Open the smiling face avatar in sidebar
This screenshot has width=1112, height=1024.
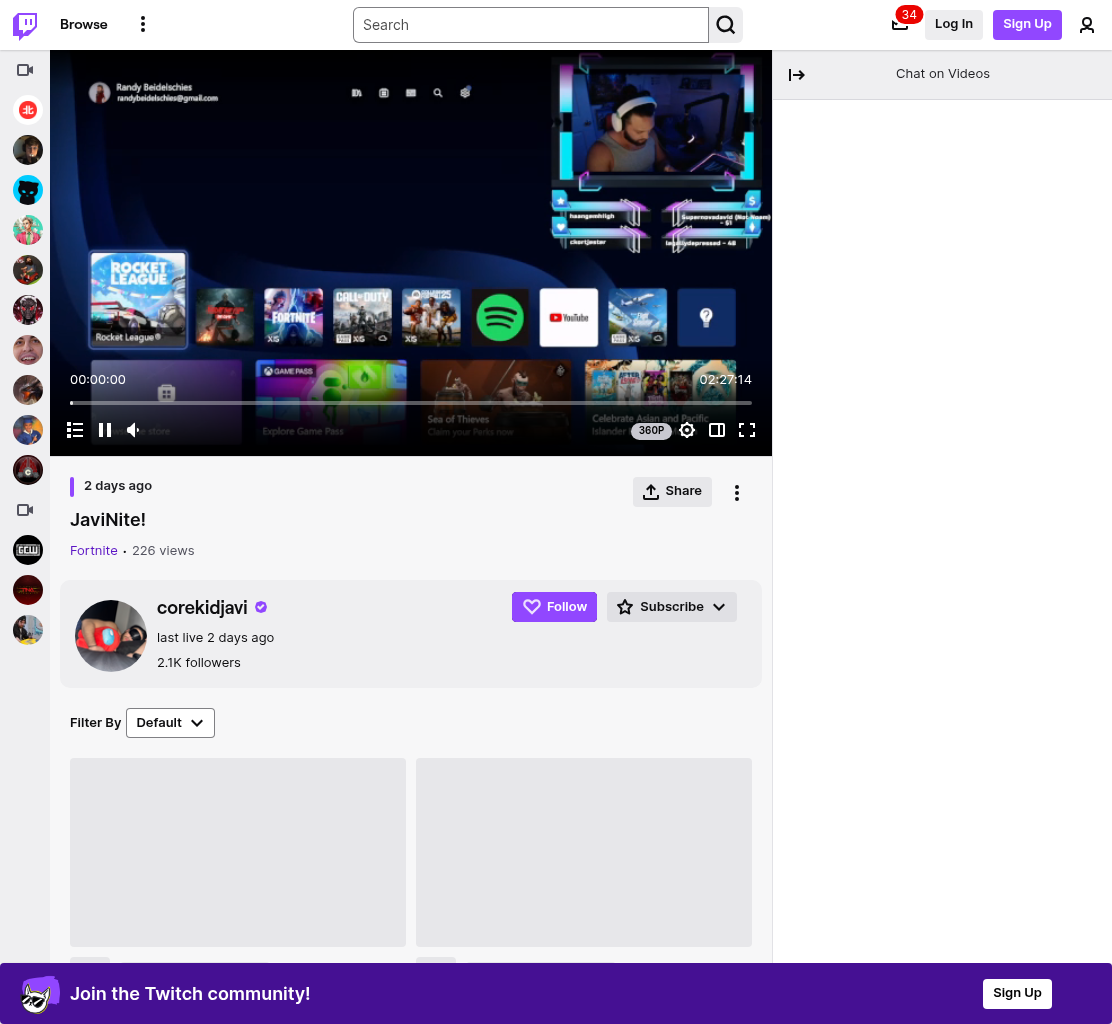click(28, 350)
